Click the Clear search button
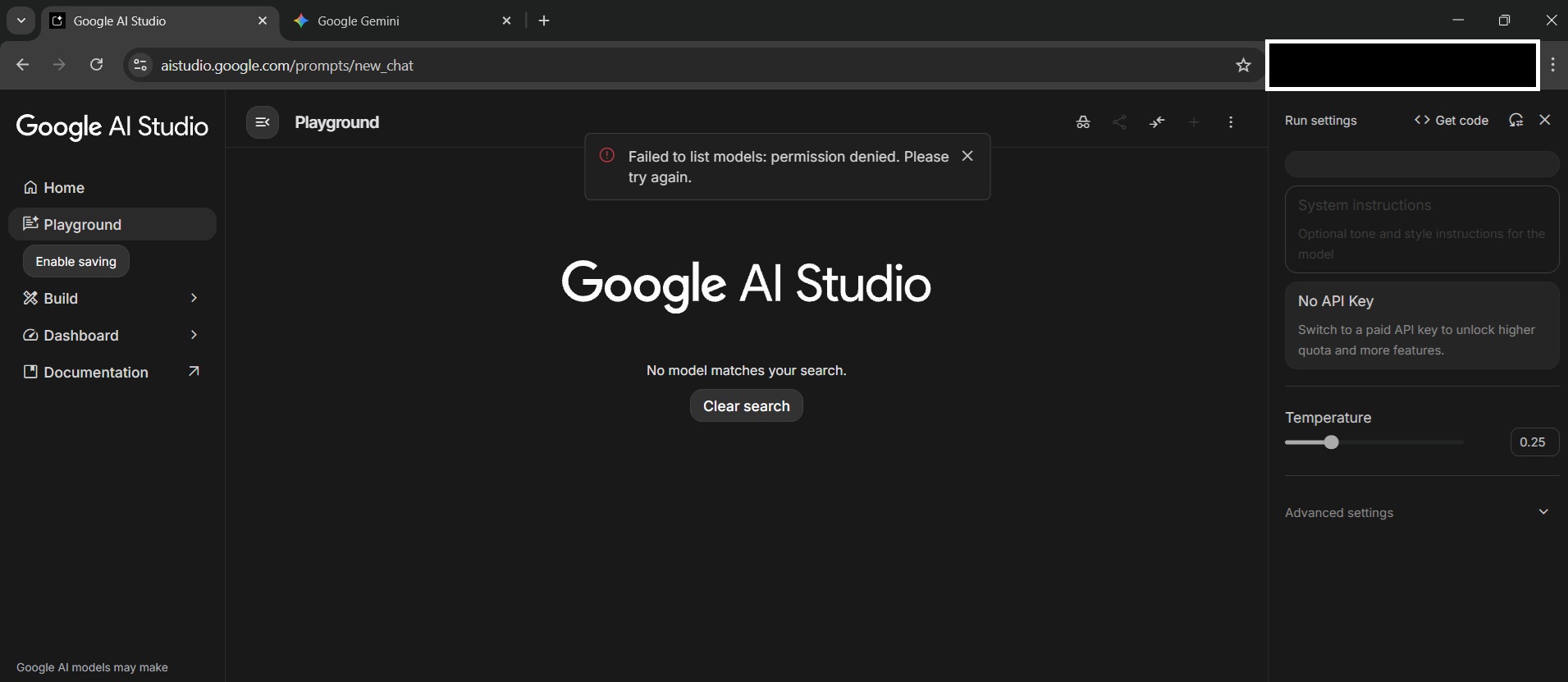 (746, 406)
